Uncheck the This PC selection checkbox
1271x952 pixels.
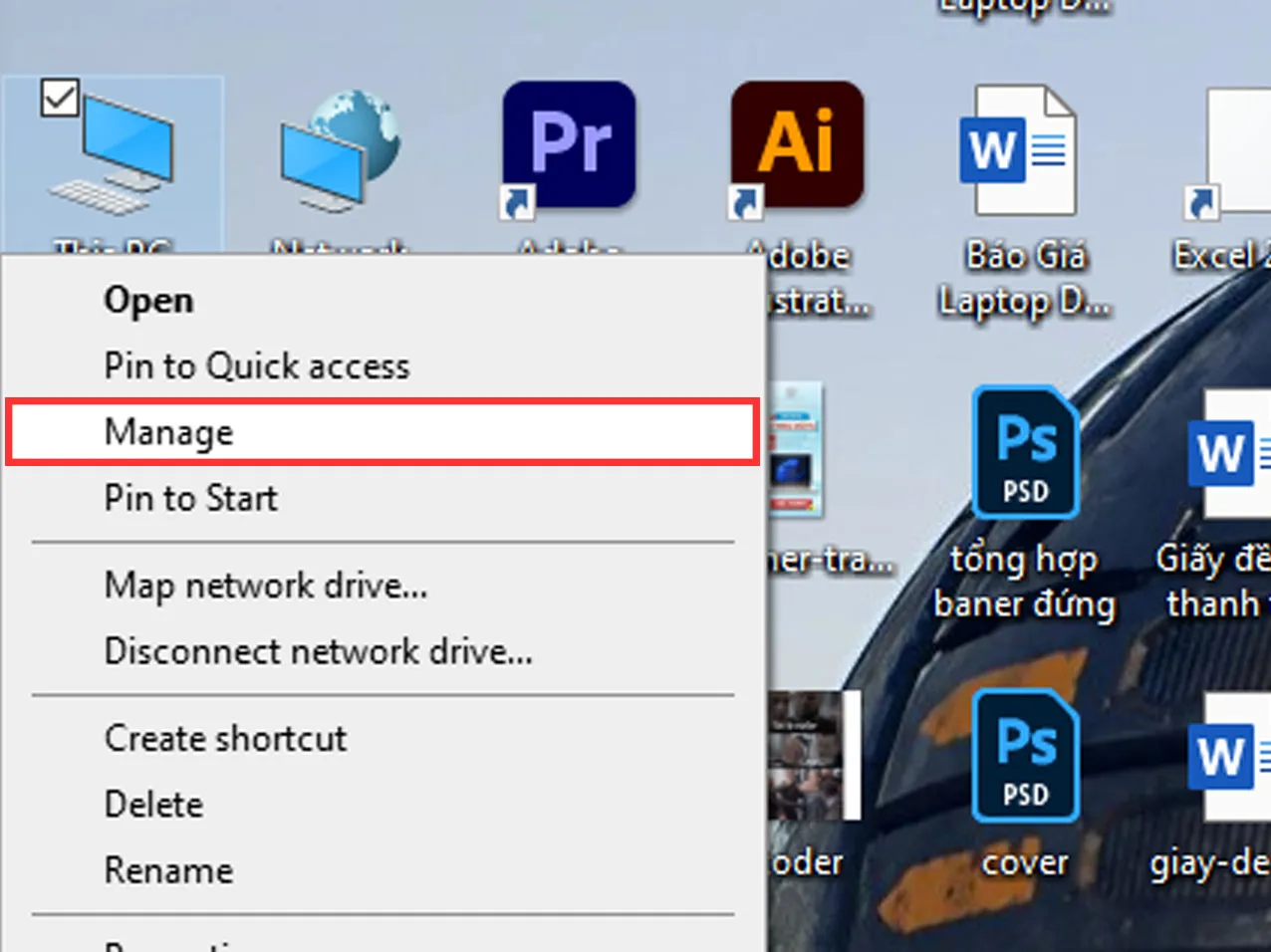(60, 98)
